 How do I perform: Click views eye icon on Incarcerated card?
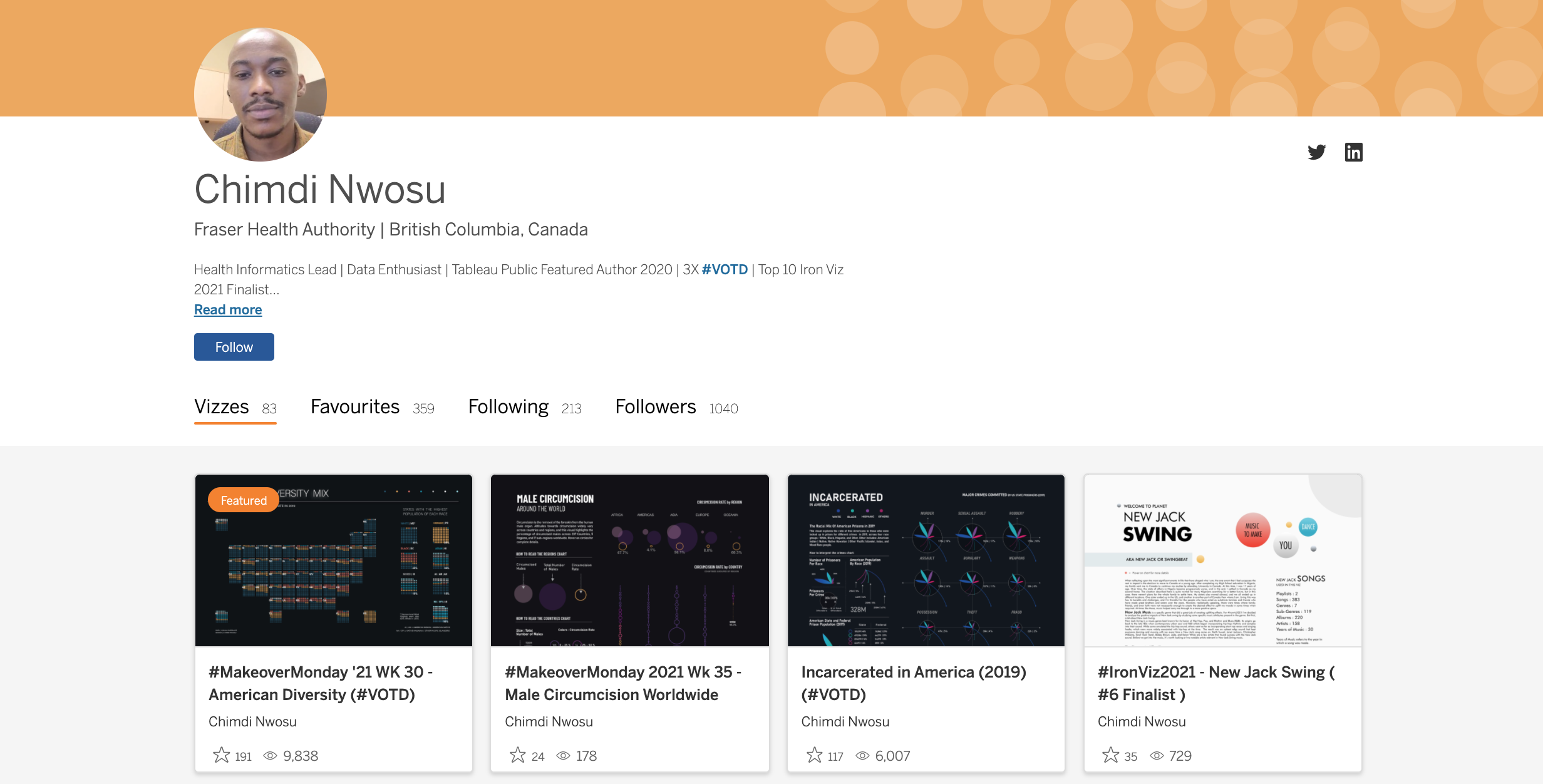tap(862, 756)
